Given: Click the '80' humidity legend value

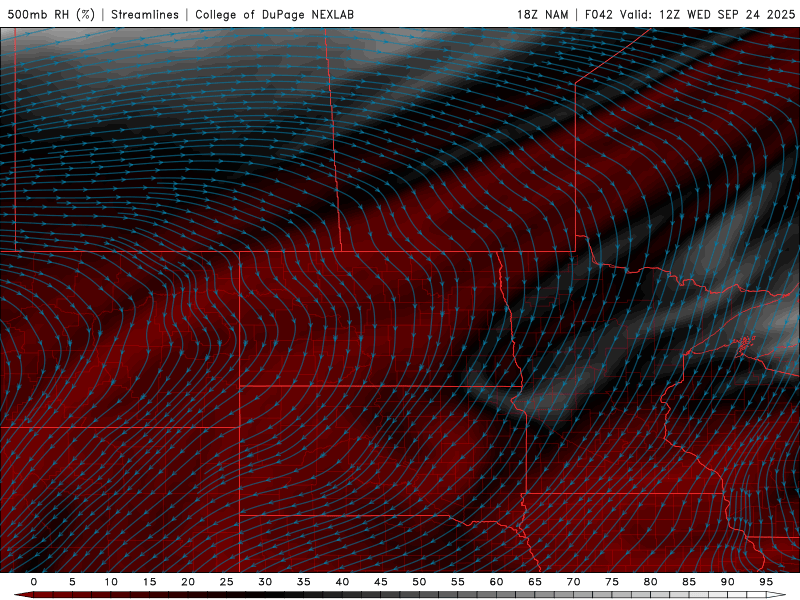Looking at the screenshot, I should (651, 582).
